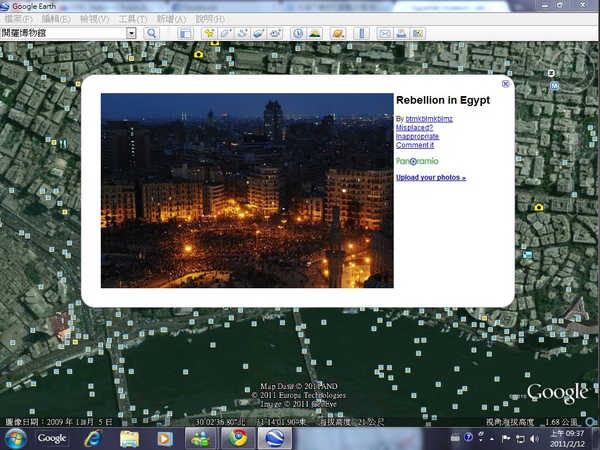600x450 pixels.
Task: Toggle the sidebar panel icon
Action: (186, 33)
